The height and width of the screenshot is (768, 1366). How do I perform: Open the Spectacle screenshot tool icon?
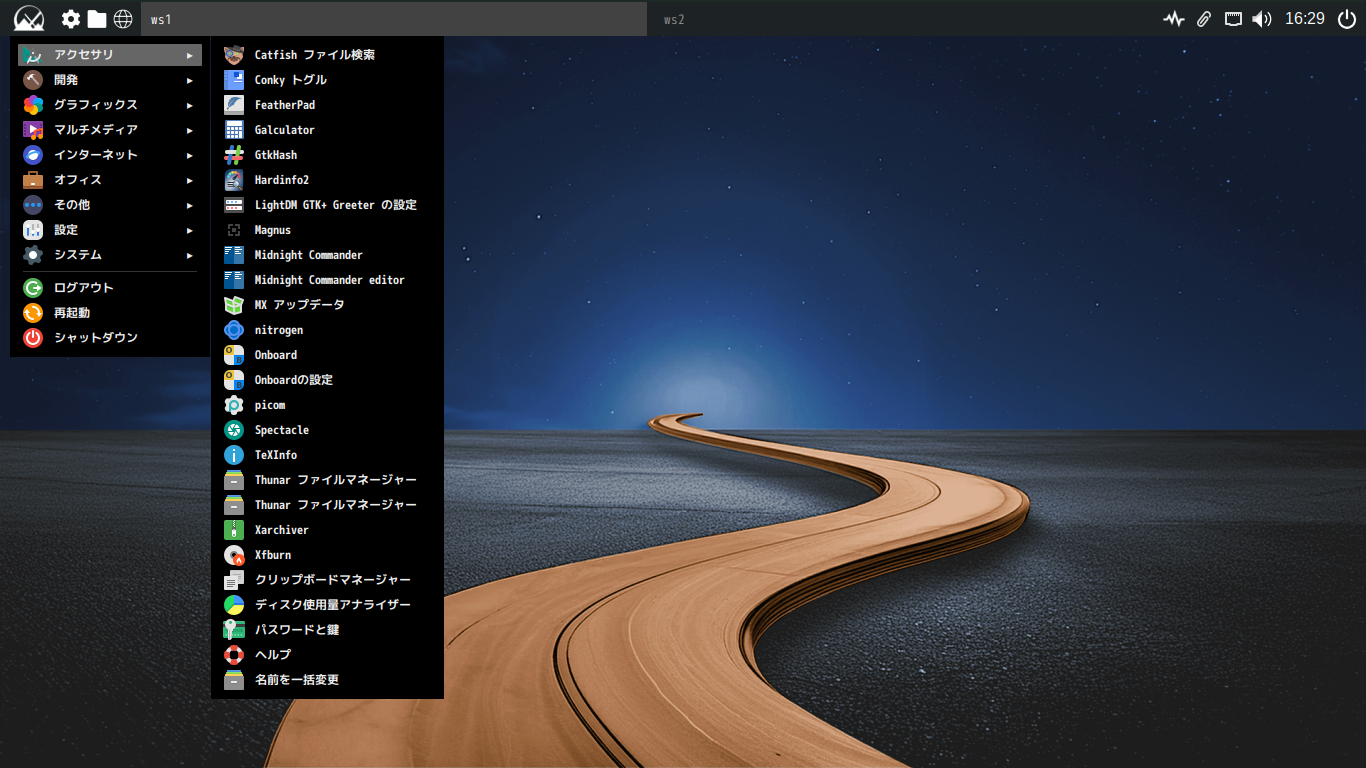234,430
